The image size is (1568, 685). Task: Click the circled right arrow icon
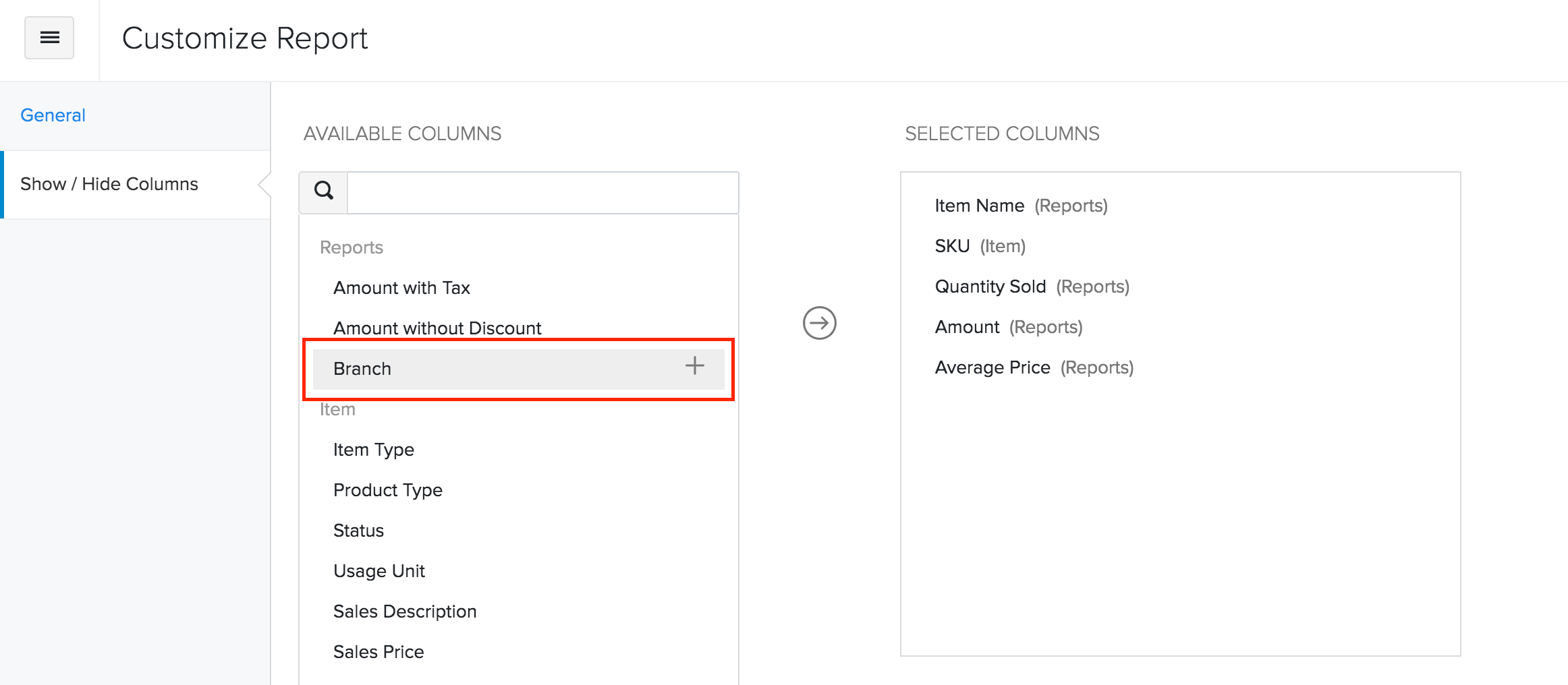coord(819,323)
